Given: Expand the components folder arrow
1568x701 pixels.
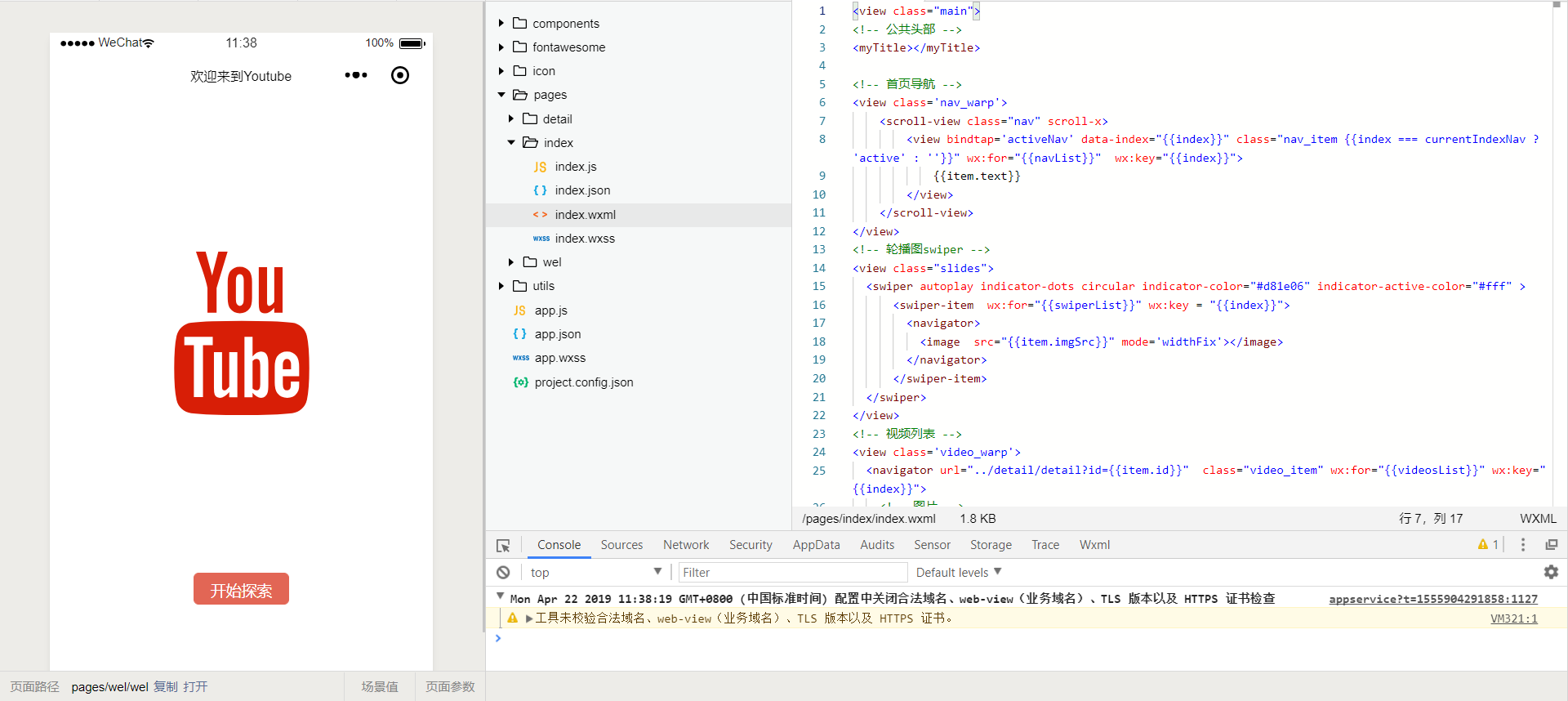Looking at the screenshot, I should 501,24.
